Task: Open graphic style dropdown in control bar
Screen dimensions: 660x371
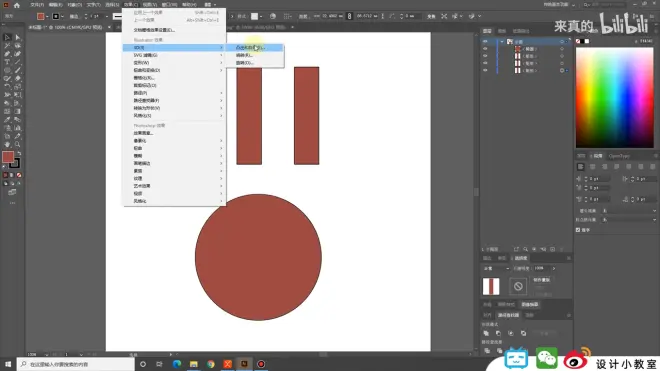Action: point(261,16)
